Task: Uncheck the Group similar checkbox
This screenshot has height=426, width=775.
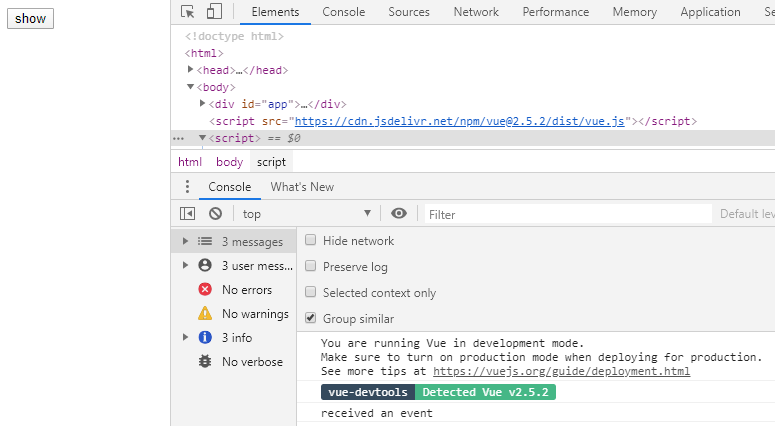Action: click(x=310, y=318)
